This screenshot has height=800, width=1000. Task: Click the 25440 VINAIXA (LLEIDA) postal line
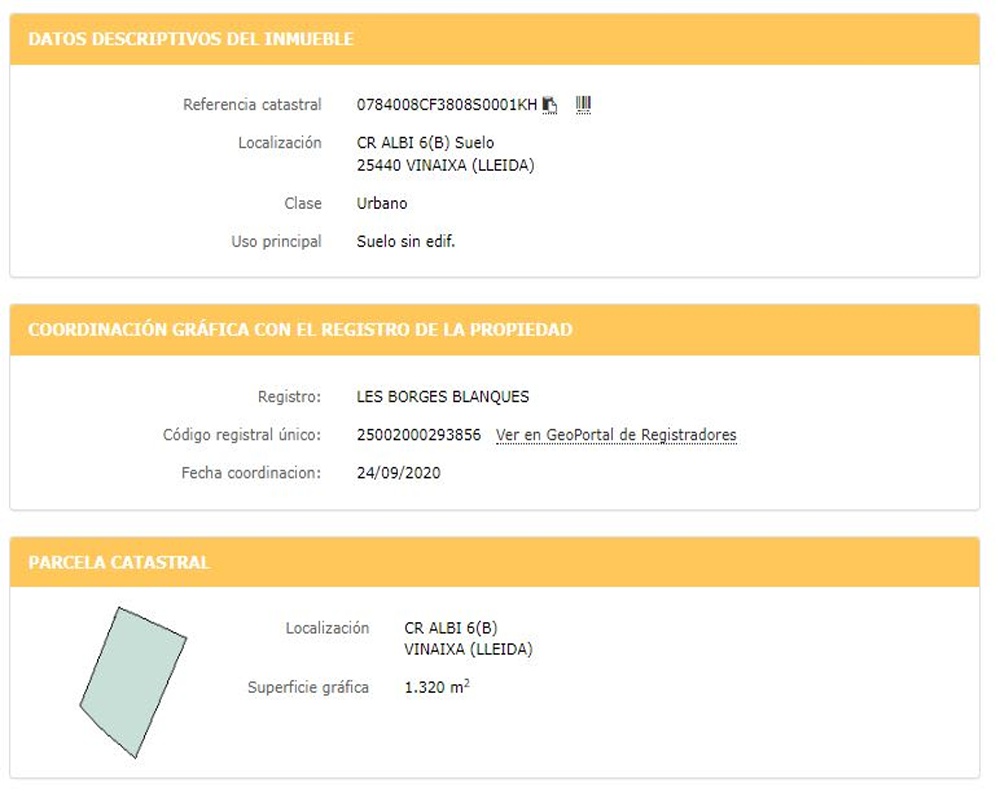point(445,166)
